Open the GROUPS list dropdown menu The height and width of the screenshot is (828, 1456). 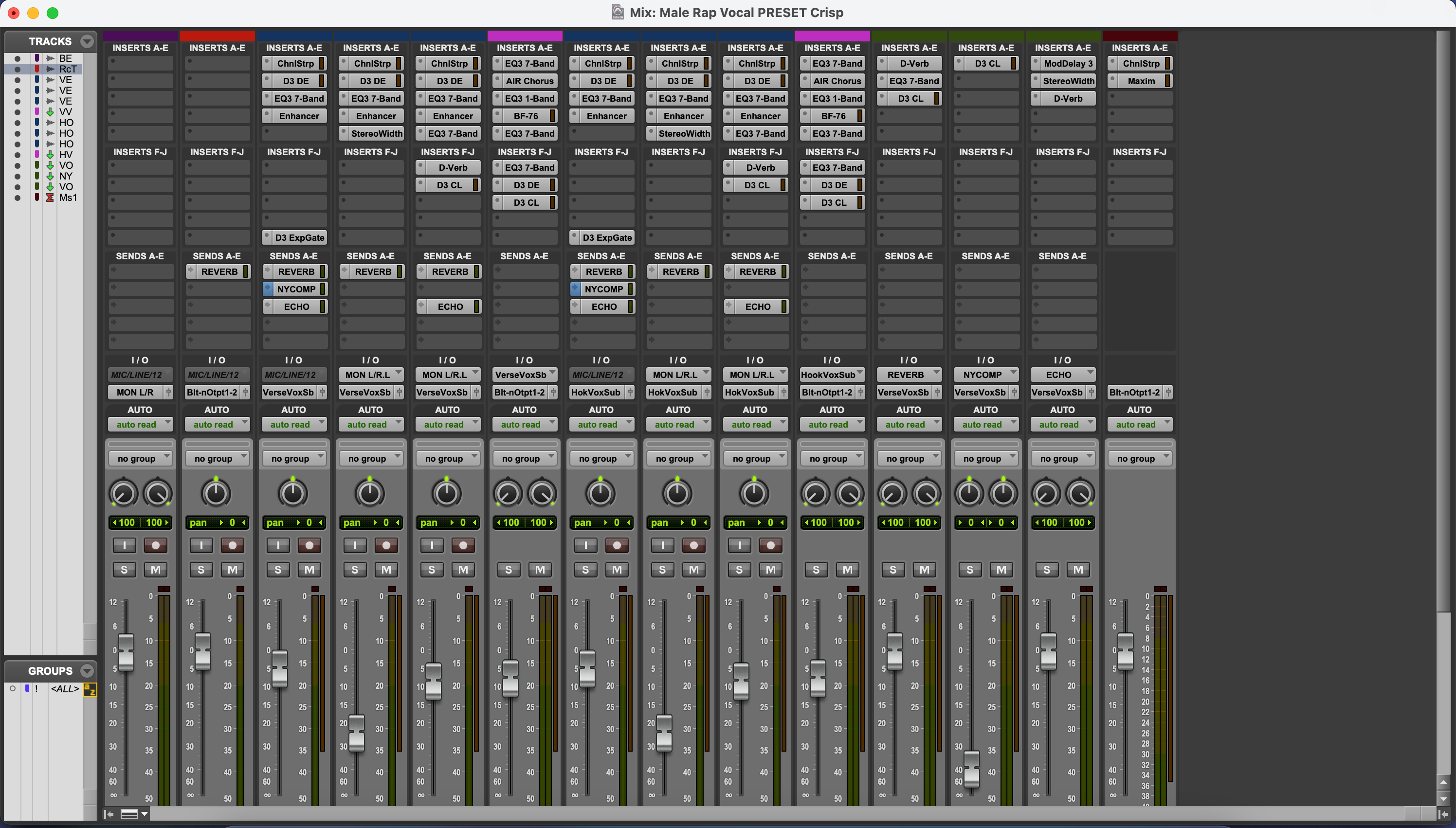coord(87,670)
